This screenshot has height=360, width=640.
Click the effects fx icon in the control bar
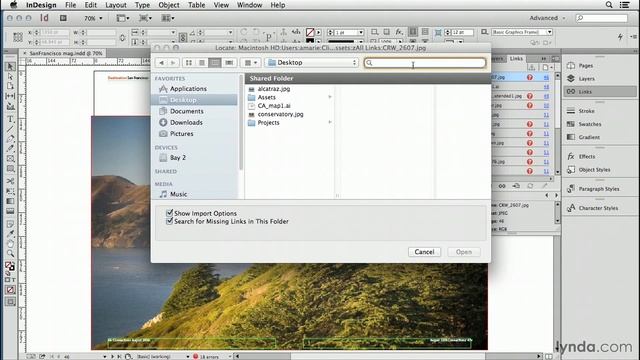pyautogui.click(x=399, y=32)
